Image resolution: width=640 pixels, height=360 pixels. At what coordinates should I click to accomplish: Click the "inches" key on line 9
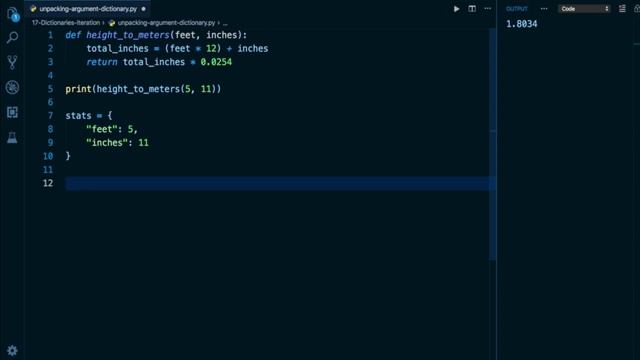click(107, 143)
